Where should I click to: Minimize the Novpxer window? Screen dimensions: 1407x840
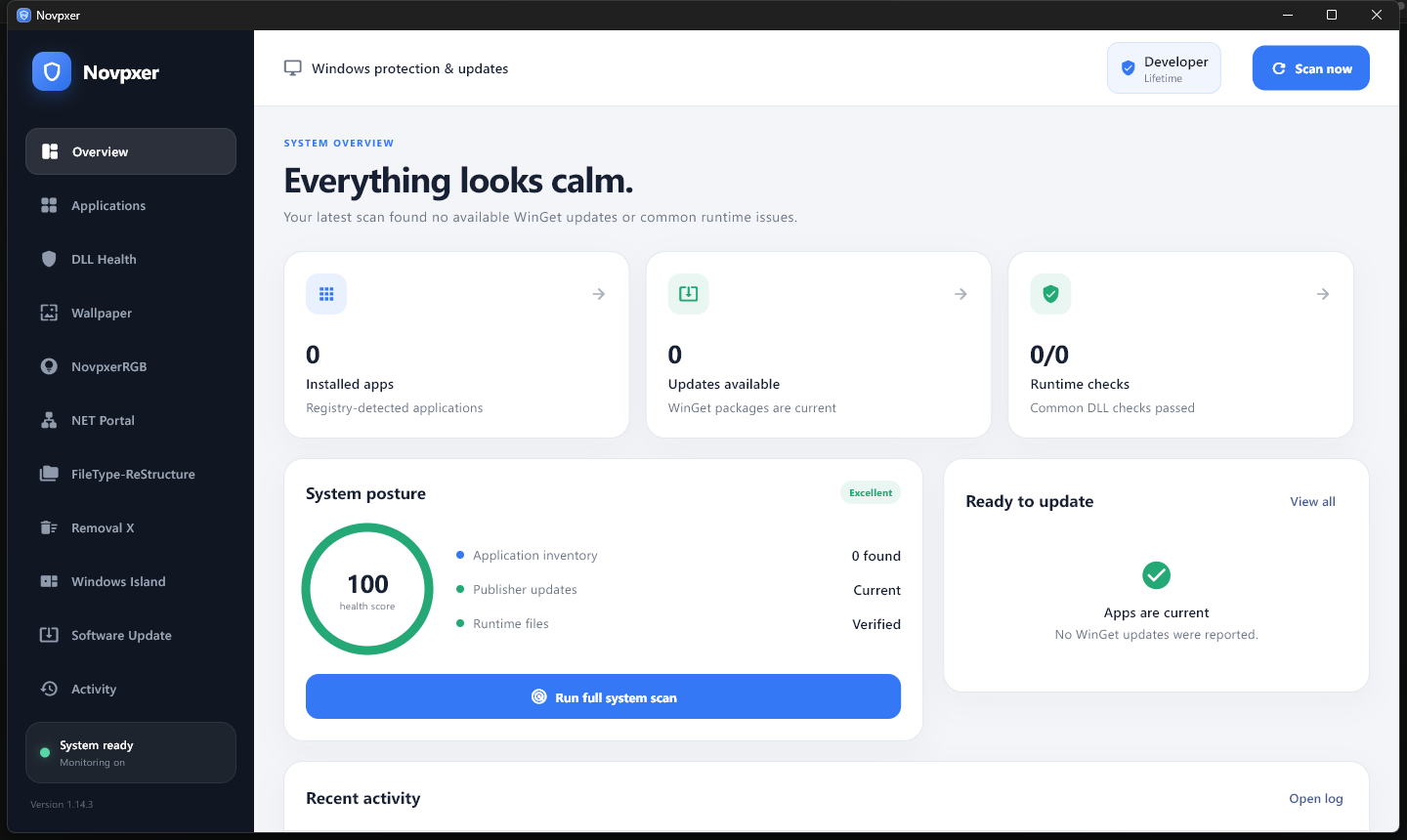[x=1288, y=15]
